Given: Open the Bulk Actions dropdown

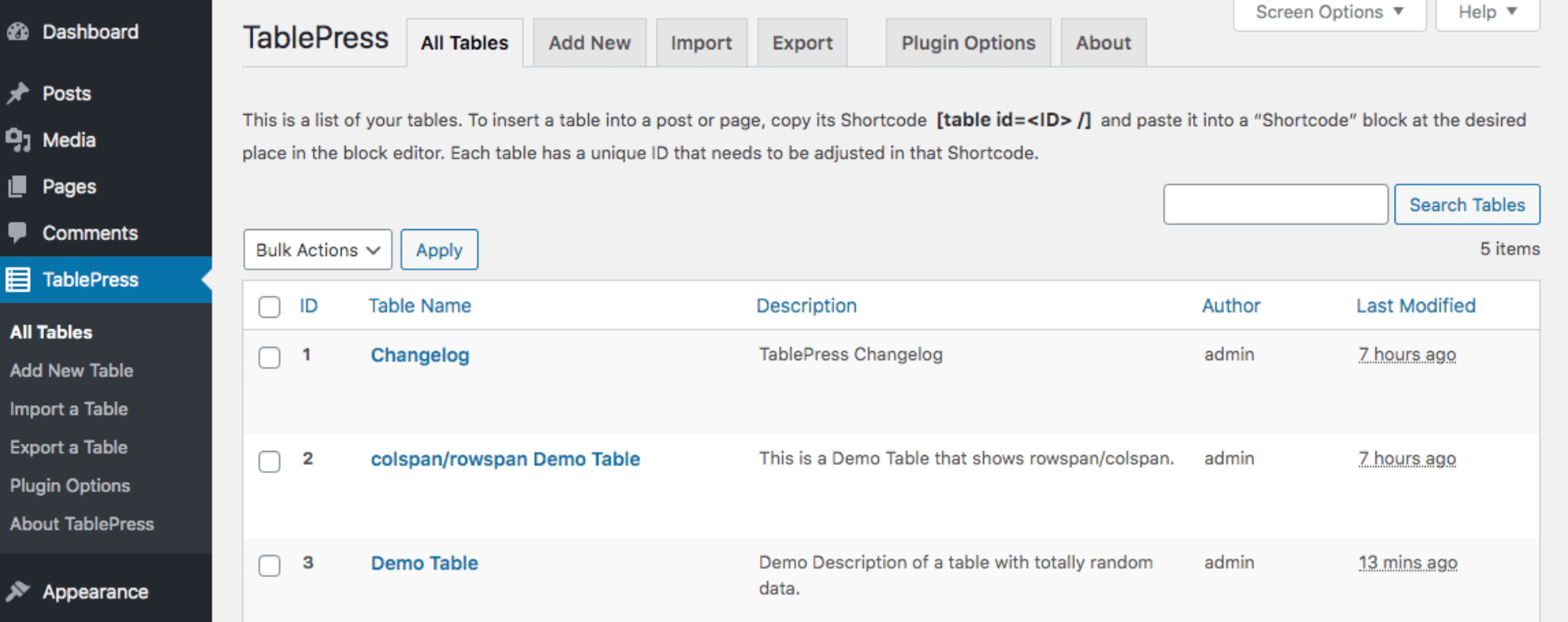Looking at the screenshot, I should coord(317,249).
